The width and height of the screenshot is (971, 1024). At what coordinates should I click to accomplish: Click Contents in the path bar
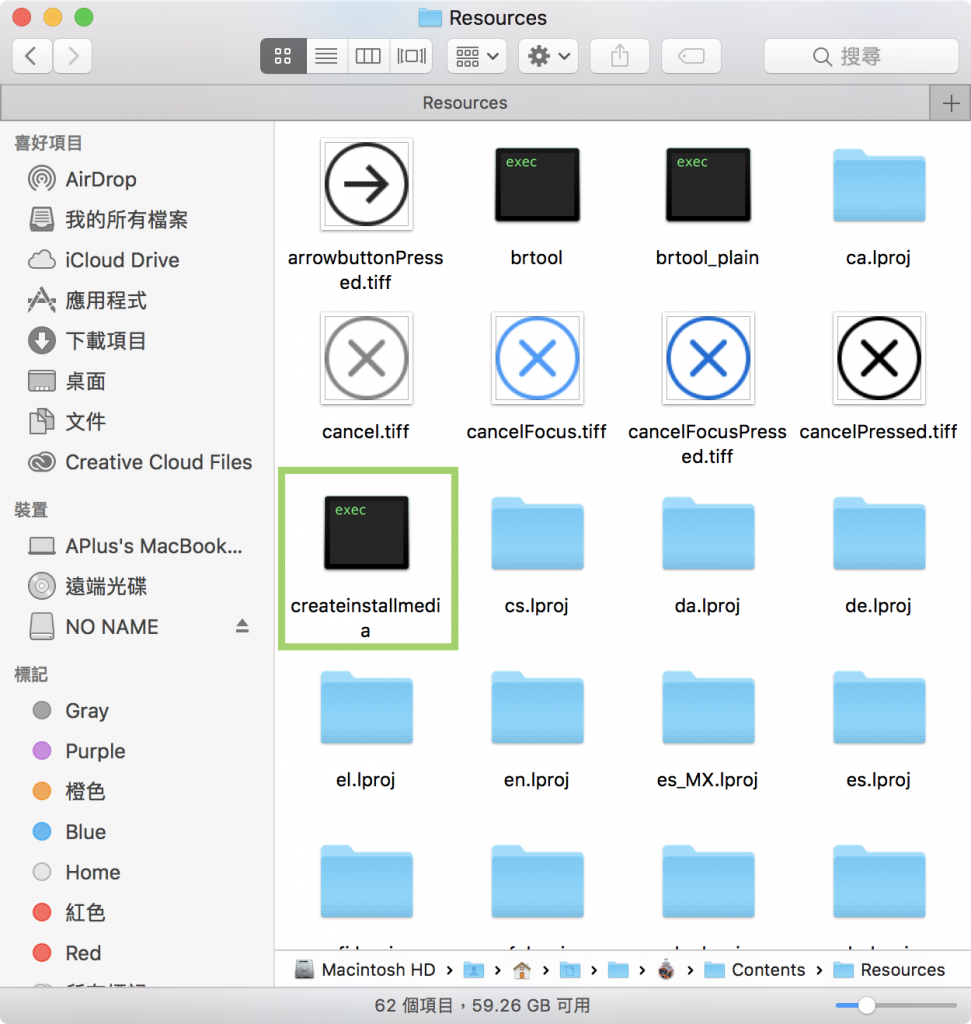[x=755, y=970]
